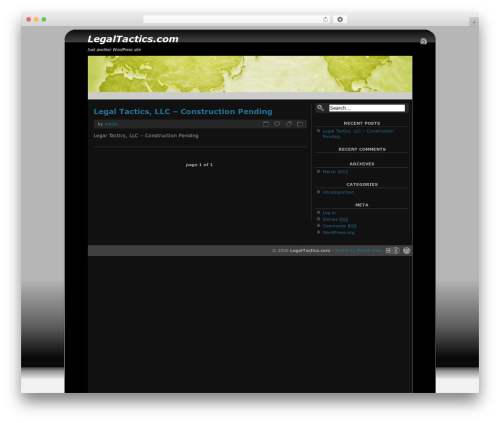This screenshot has width=500, height=423.
Task: Open the Log in link
Action: (x=329, y=213)
